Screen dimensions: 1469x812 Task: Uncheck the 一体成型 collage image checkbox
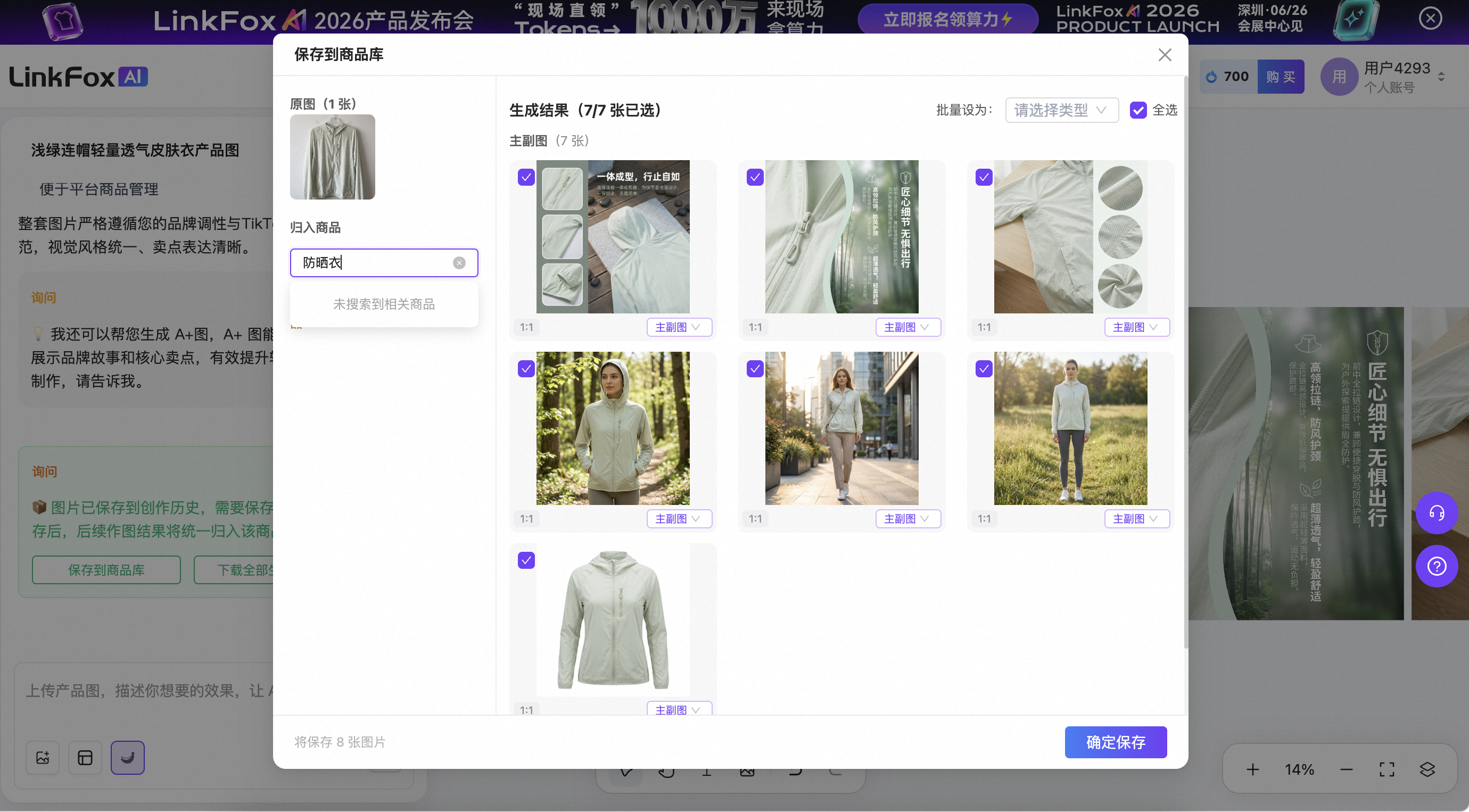526,177
